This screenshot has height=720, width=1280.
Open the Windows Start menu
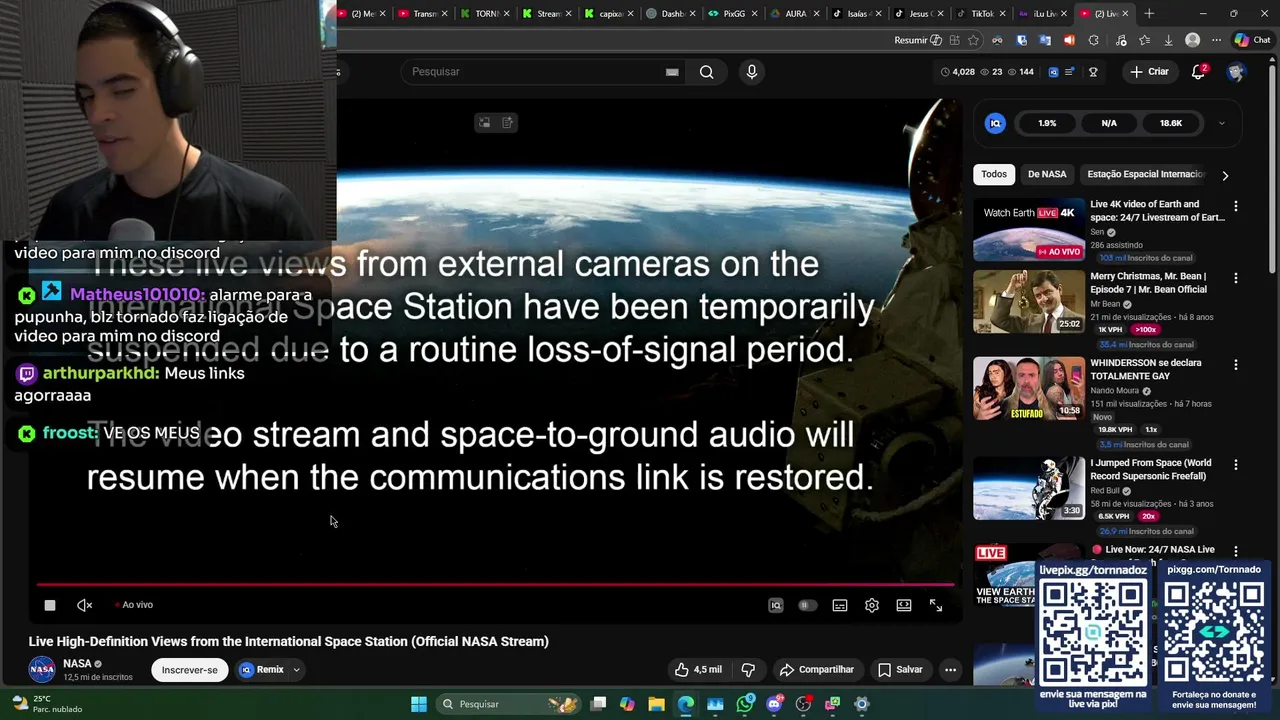coord(419,704)
